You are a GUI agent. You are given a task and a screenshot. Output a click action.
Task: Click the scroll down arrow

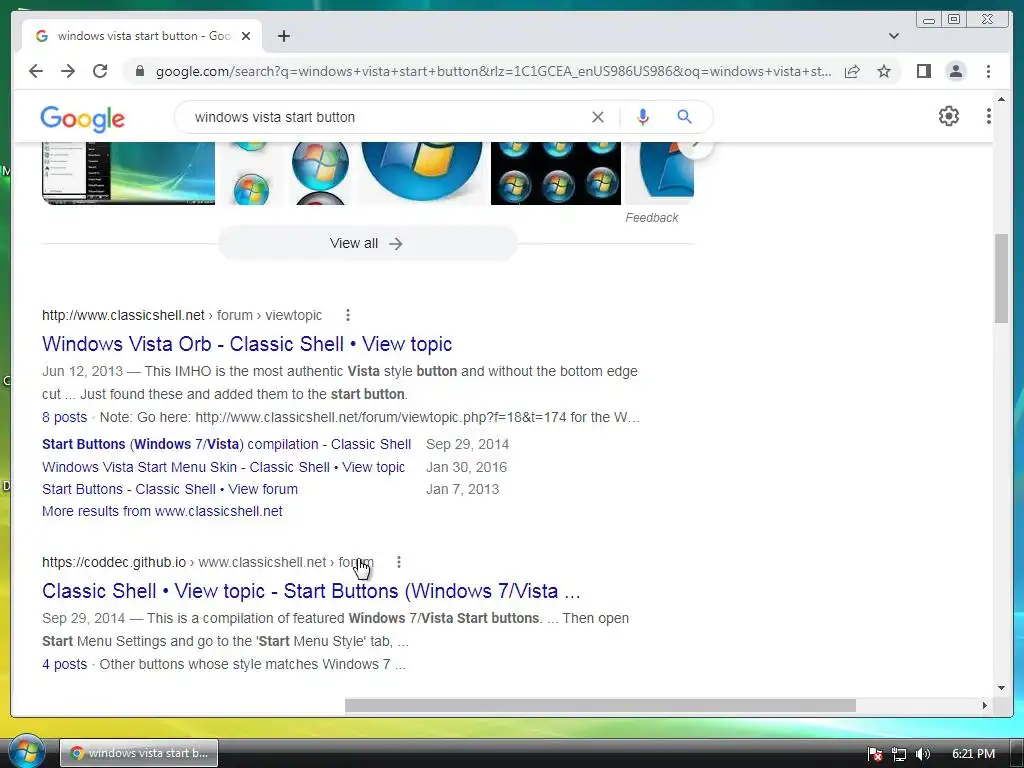[x=1001, y=688]
